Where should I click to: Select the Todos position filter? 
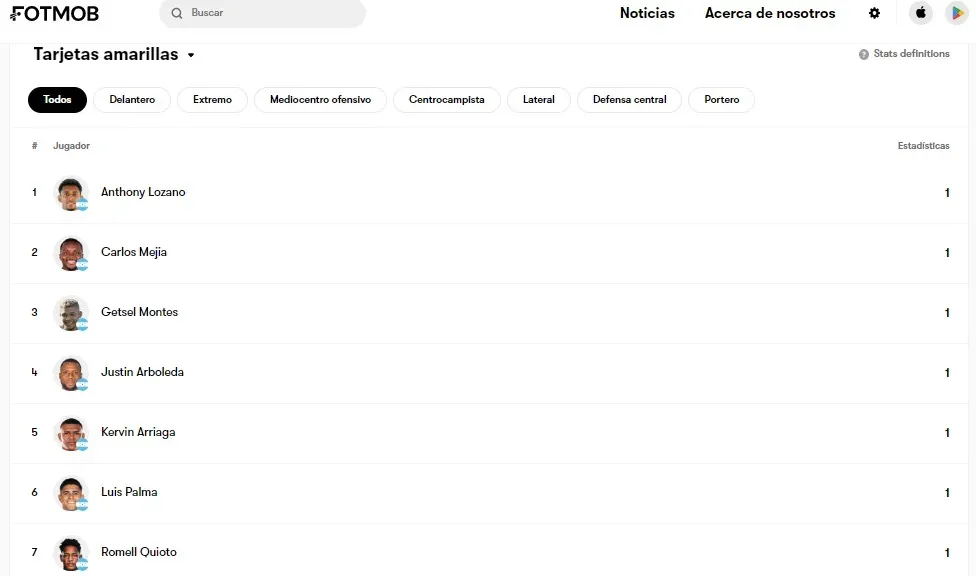[57, 100]
